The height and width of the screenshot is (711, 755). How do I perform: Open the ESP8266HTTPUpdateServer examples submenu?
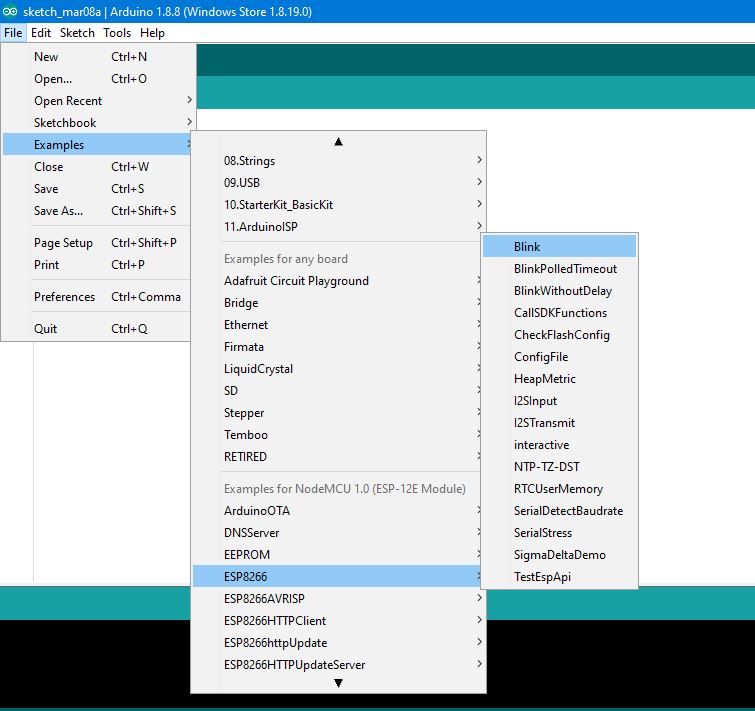(338, 665)
